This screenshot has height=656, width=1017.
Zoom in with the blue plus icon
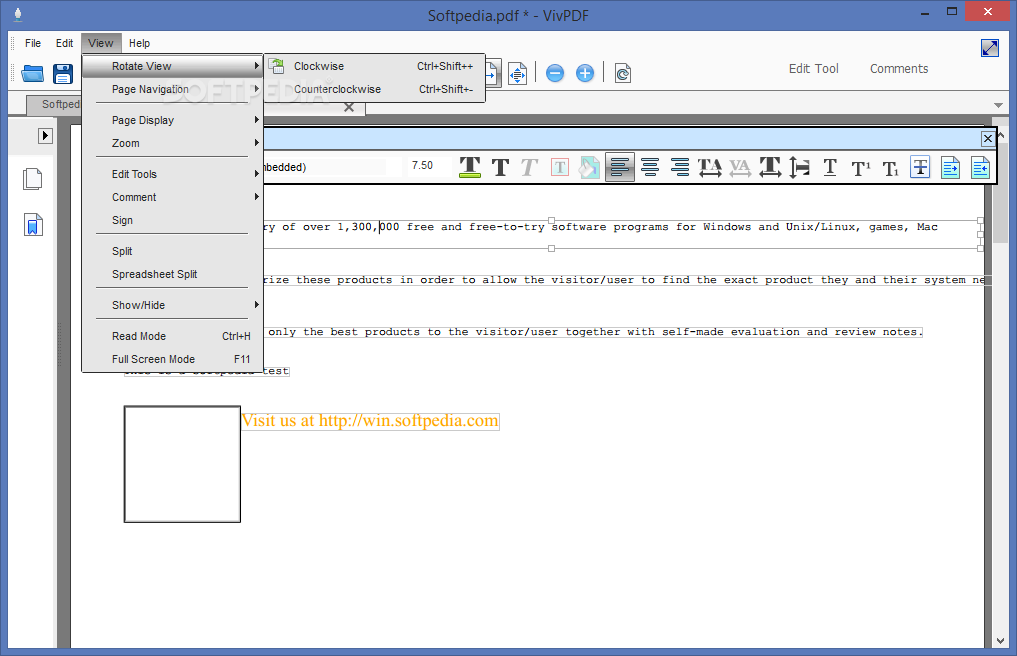(585, 73)
